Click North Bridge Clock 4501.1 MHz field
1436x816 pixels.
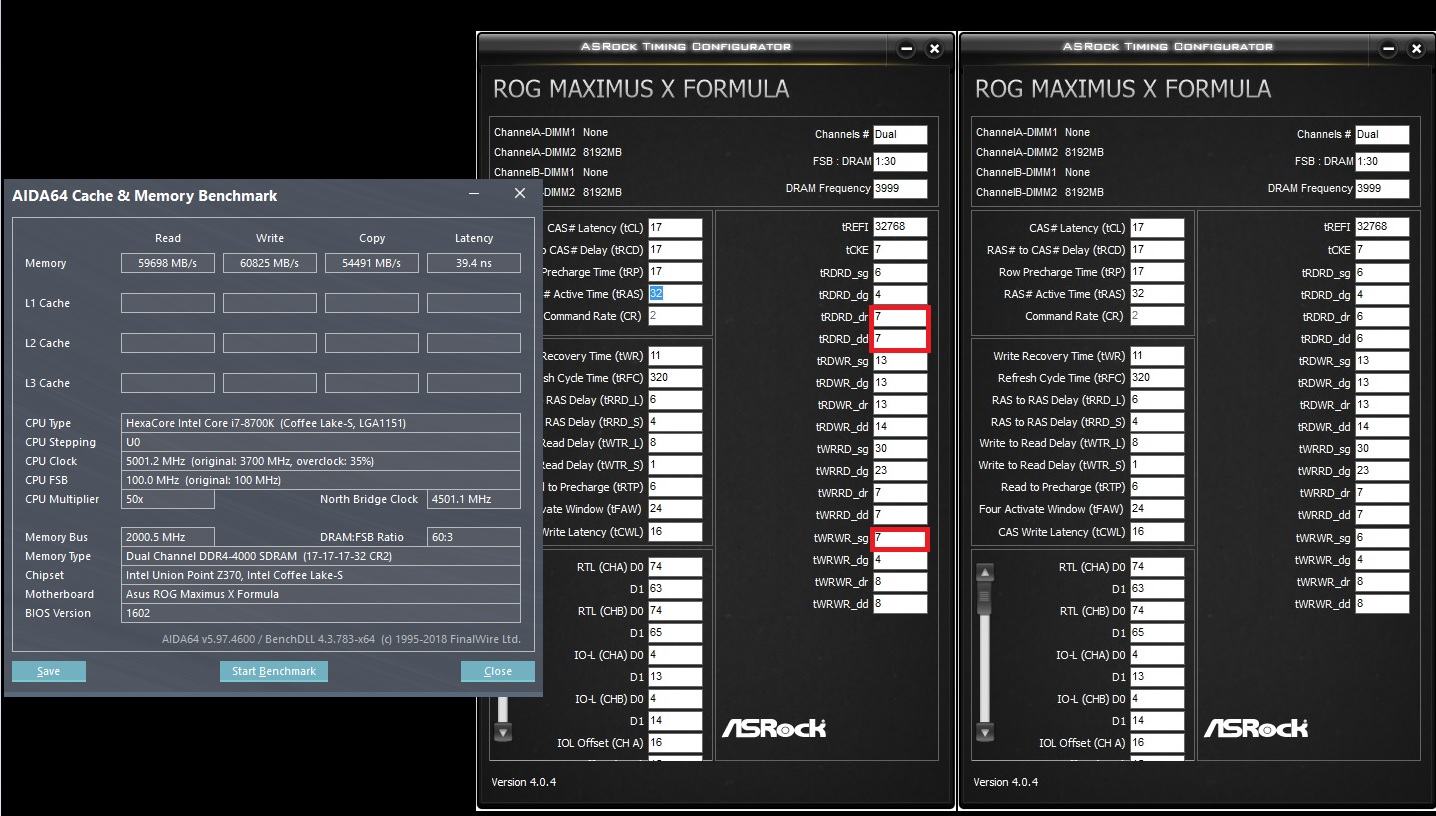(x=474, y=499)
